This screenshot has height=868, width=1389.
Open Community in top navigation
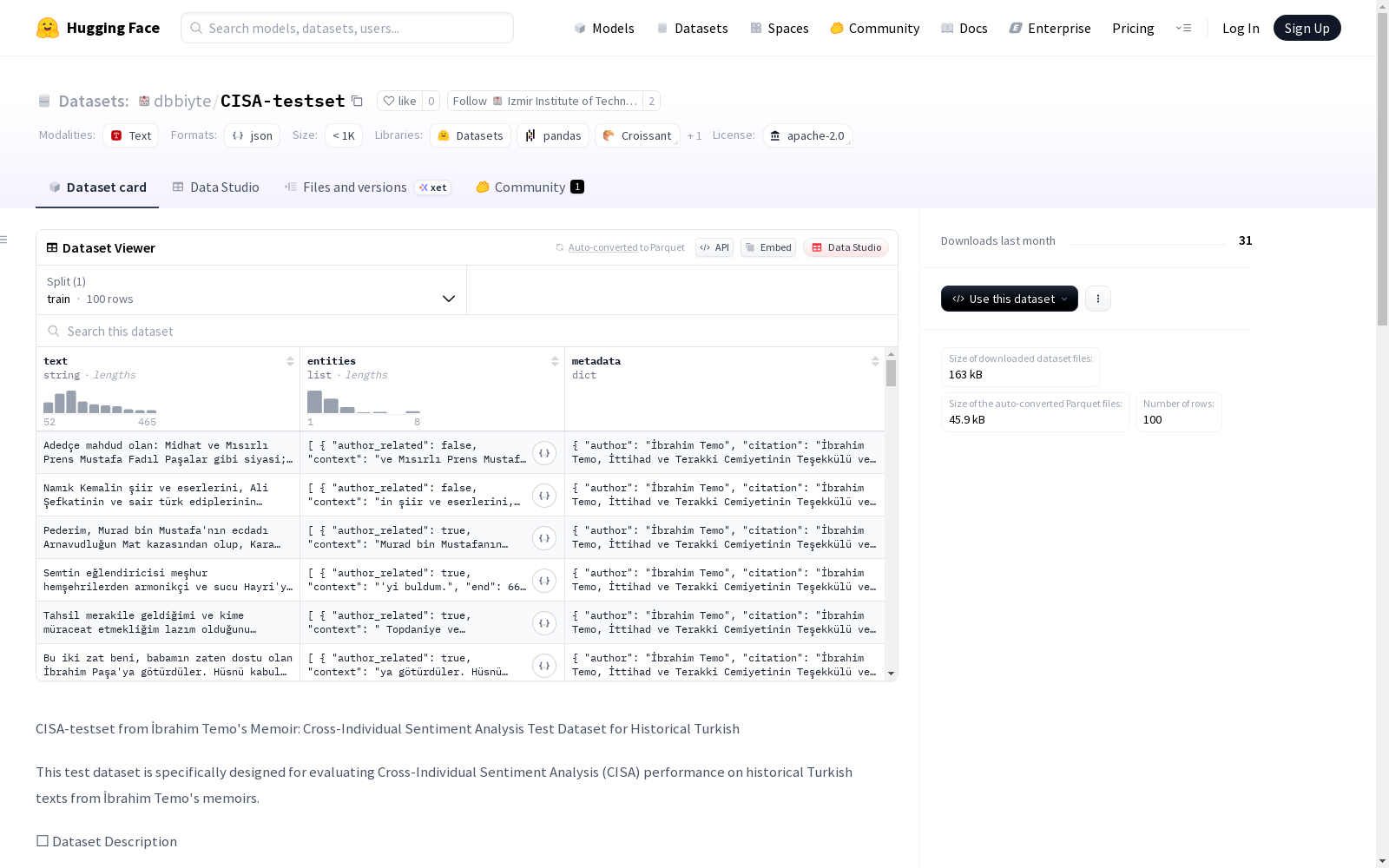(875, 28)
